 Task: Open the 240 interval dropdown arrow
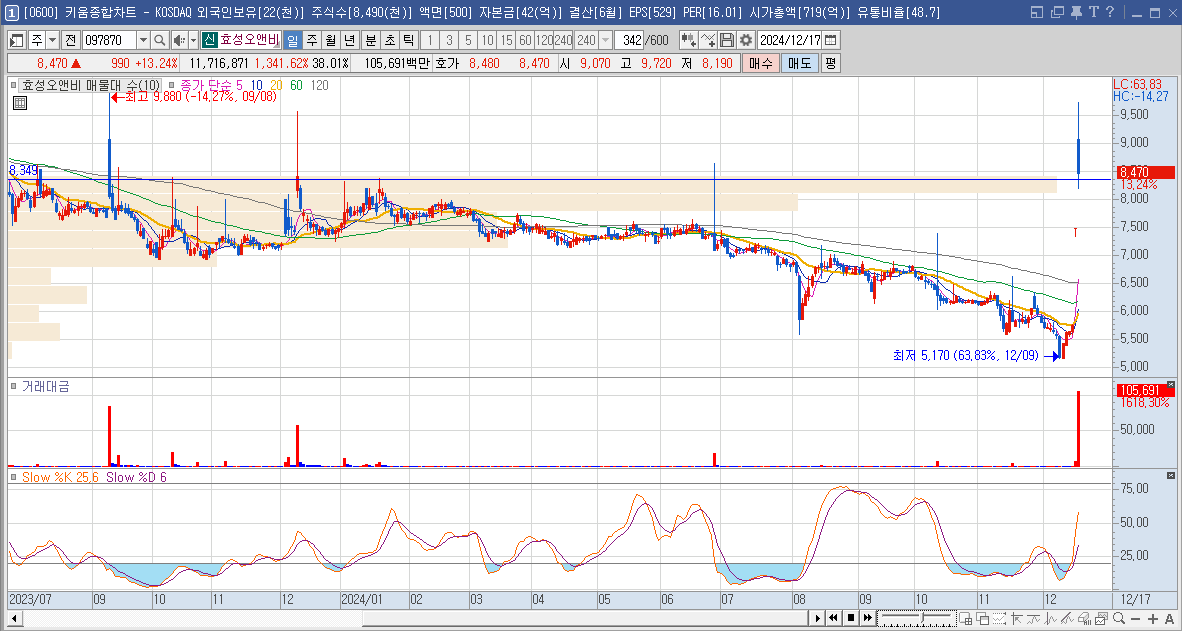click(x=605, y=40)
